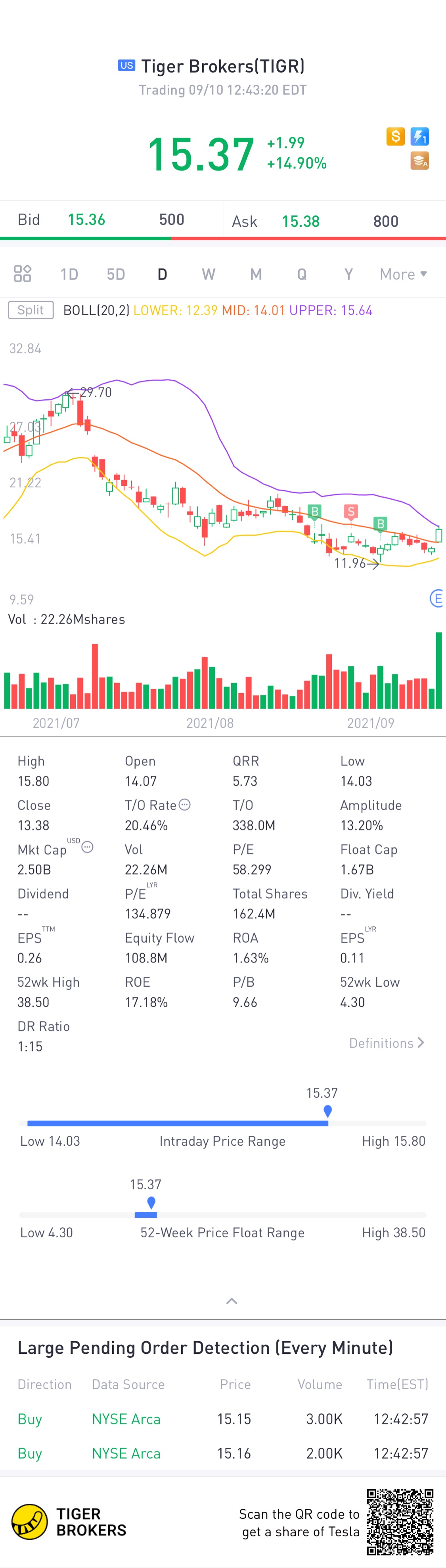446x1568 pixels.
Task: Tap the current price 15.37 headline
Action: (x=201, y=154)
